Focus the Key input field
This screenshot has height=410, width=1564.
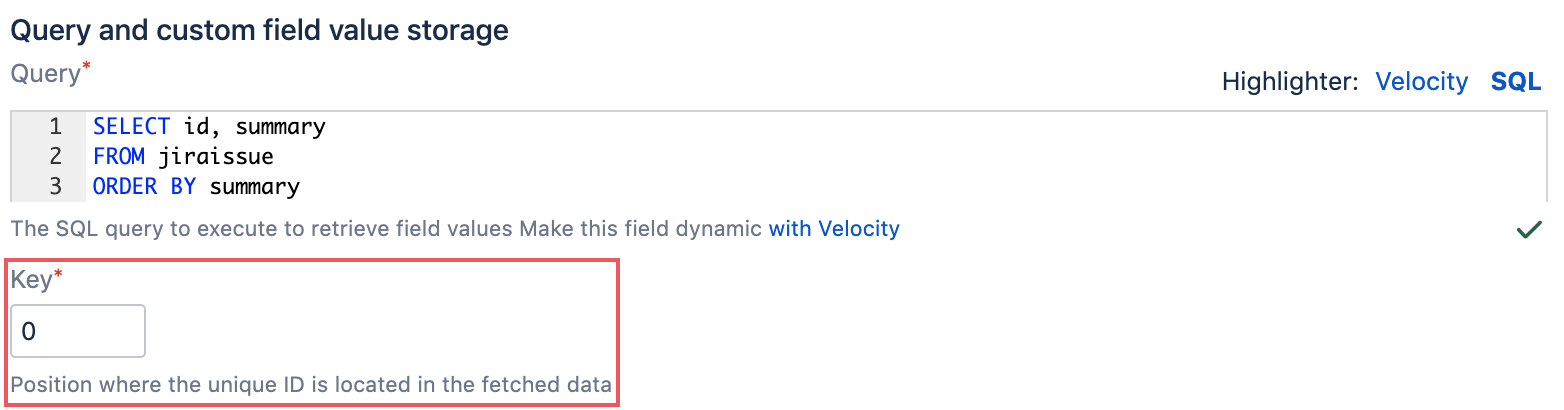pyautogui.click(x=78, y=331)
